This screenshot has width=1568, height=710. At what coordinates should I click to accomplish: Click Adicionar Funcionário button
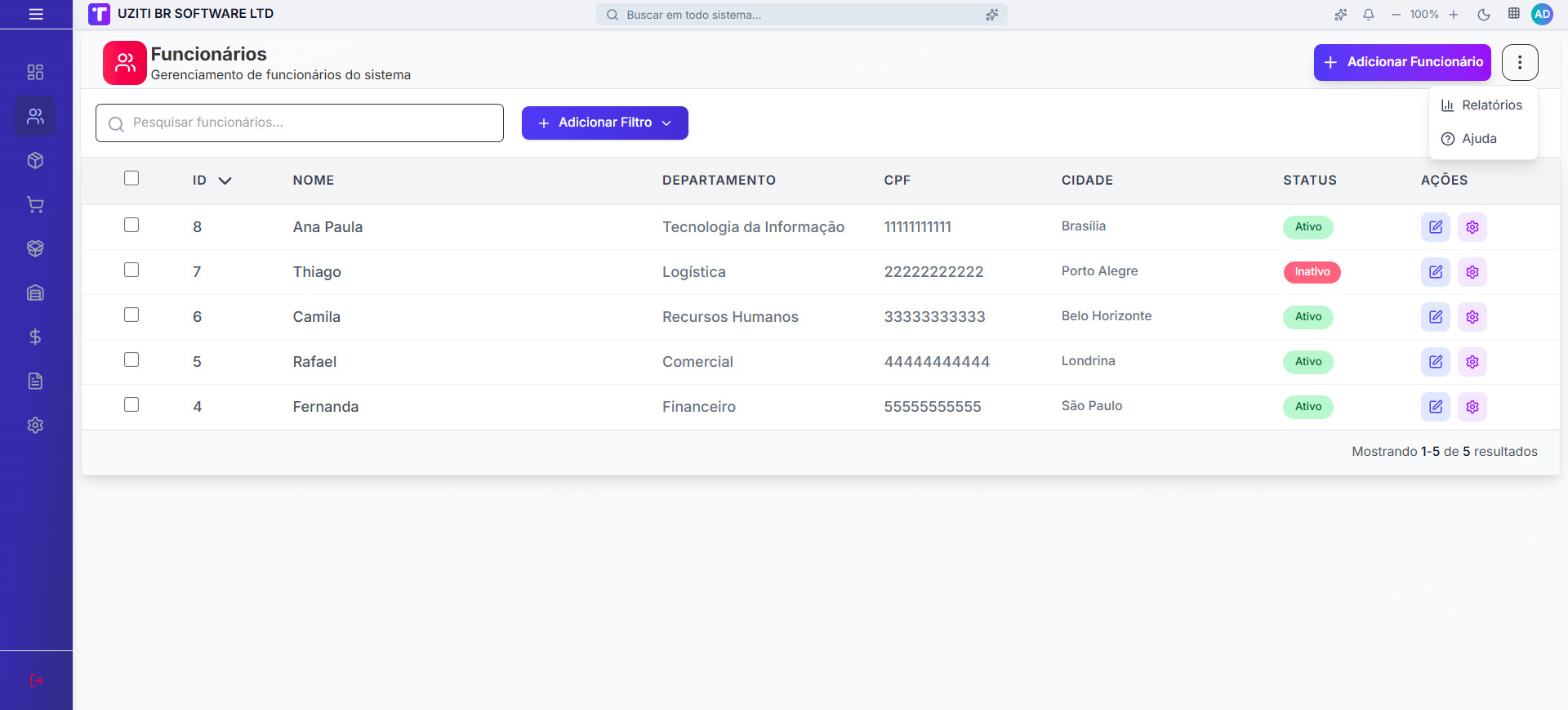(x=1402, y=62)
